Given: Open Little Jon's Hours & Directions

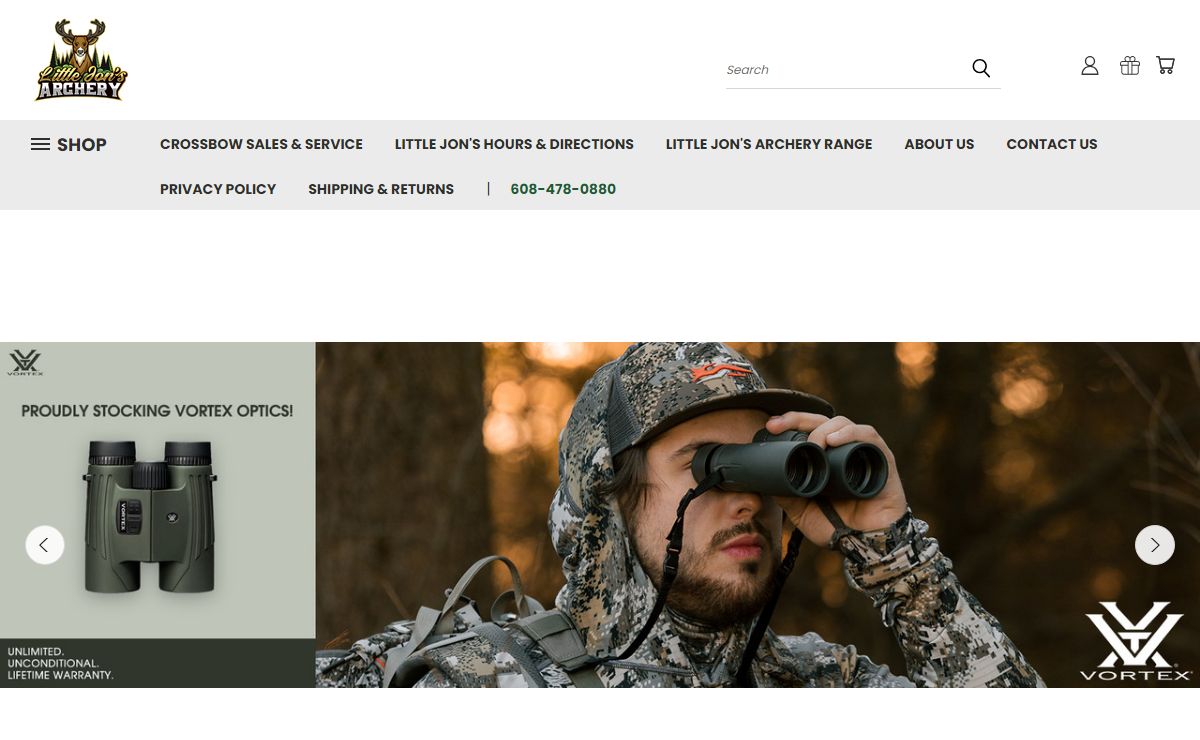Looking at the screenshot, I should (x=514, y=144).
